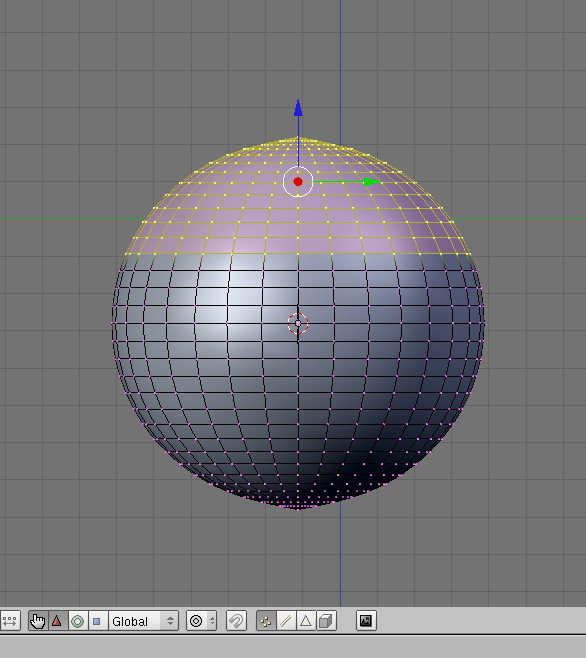Image resolution: width=586 pixels, height=658 pixels.
Task: Switch to face select mode
Action: [306, 621]
